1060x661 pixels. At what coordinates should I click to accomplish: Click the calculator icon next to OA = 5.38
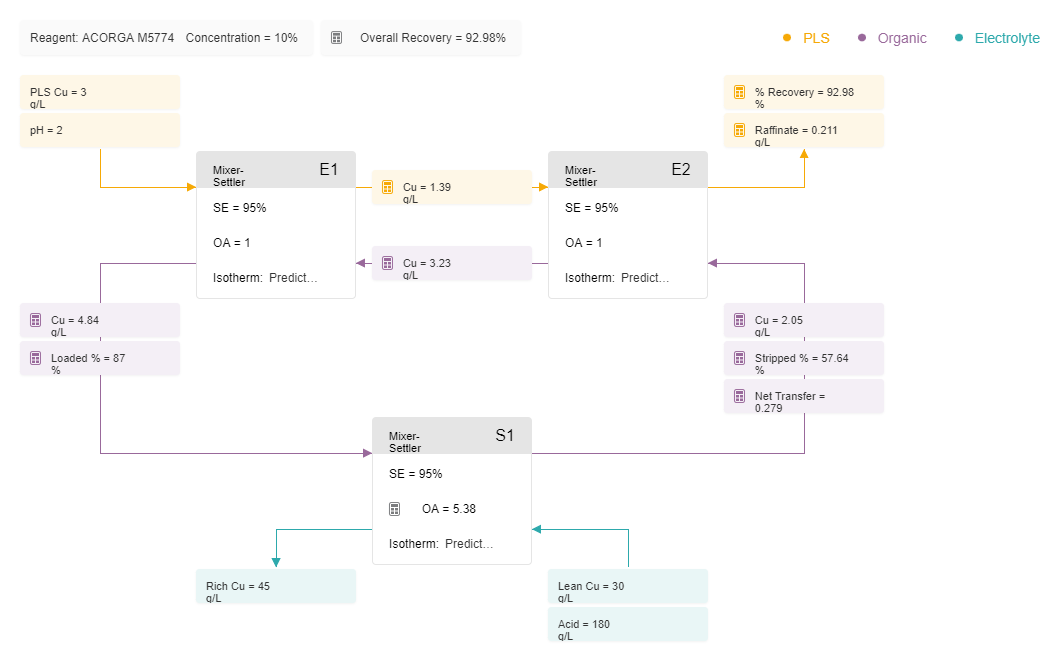coord(395,509)
